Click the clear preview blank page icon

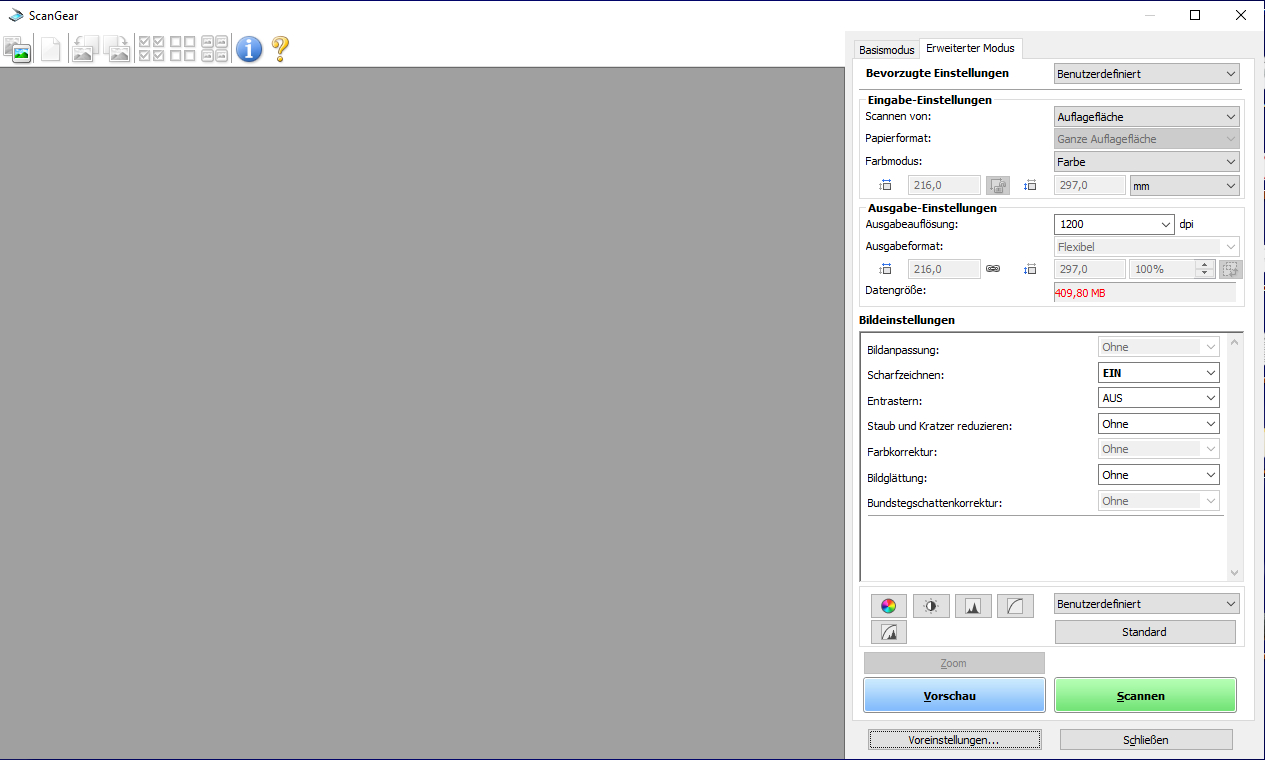[50, 48]
